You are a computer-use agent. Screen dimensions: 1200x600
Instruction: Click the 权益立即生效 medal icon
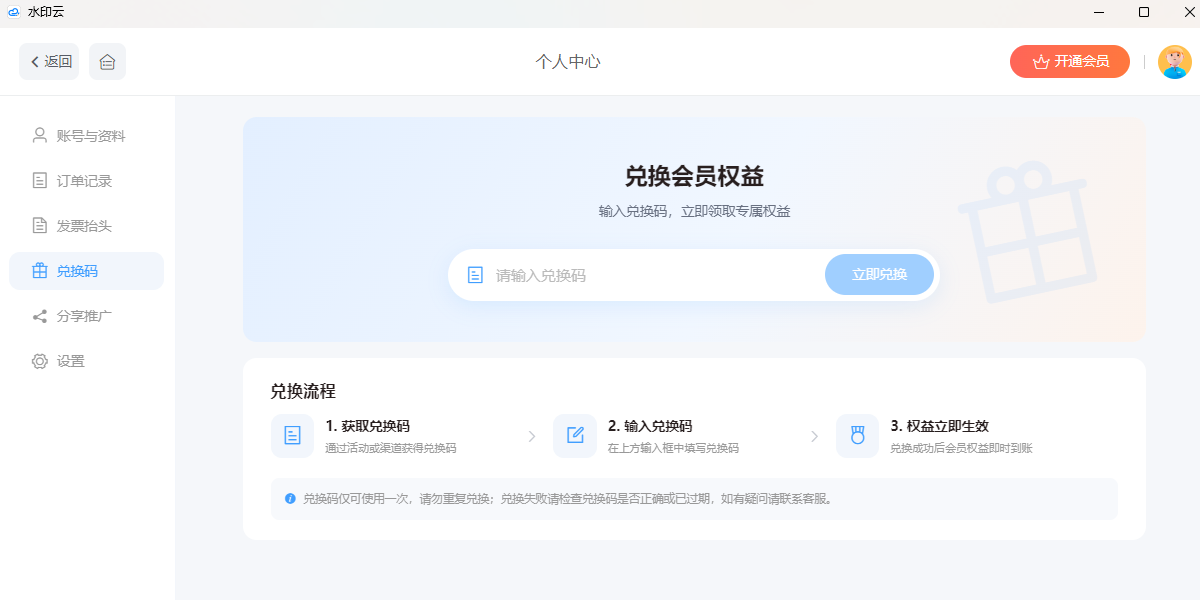tap(857, 436)
